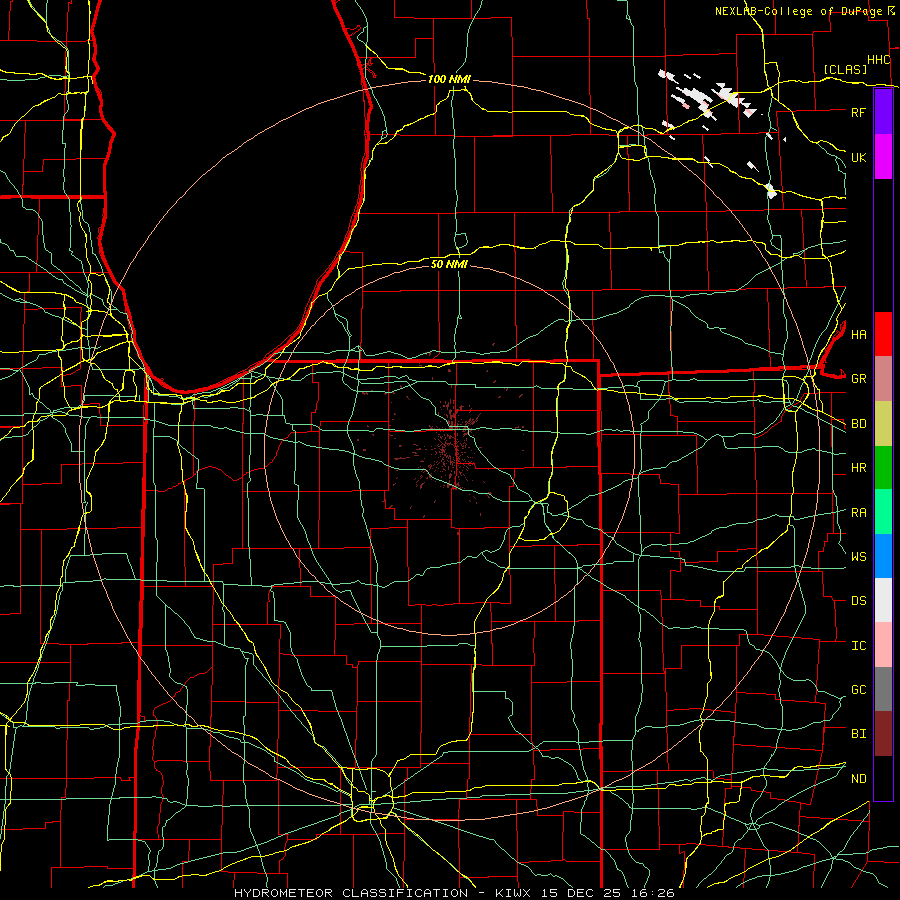
Task: Click the HHC product label
Action: tap(878, 60)
